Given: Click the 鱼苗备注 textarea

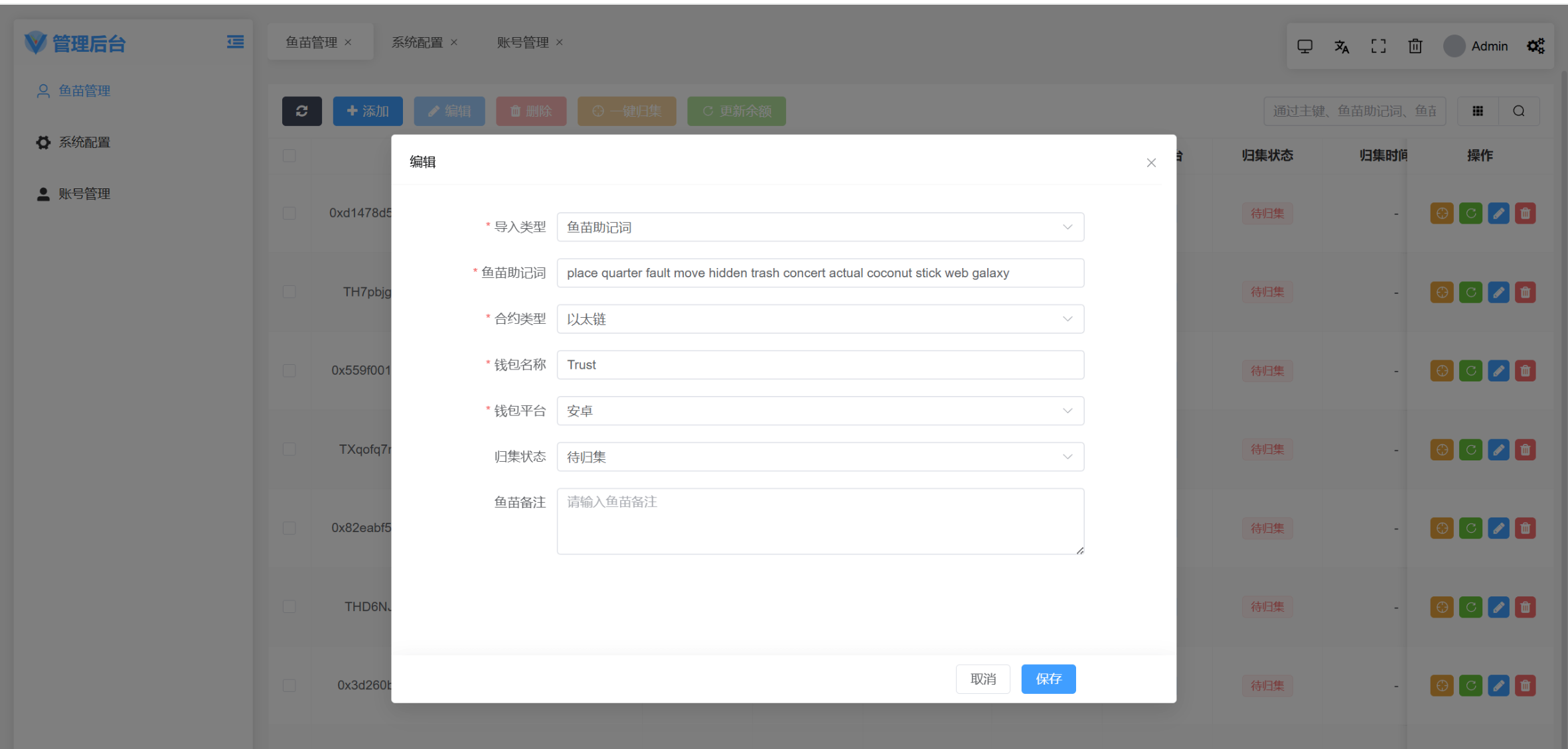Looking at the screenshot, I should point(820,521).
